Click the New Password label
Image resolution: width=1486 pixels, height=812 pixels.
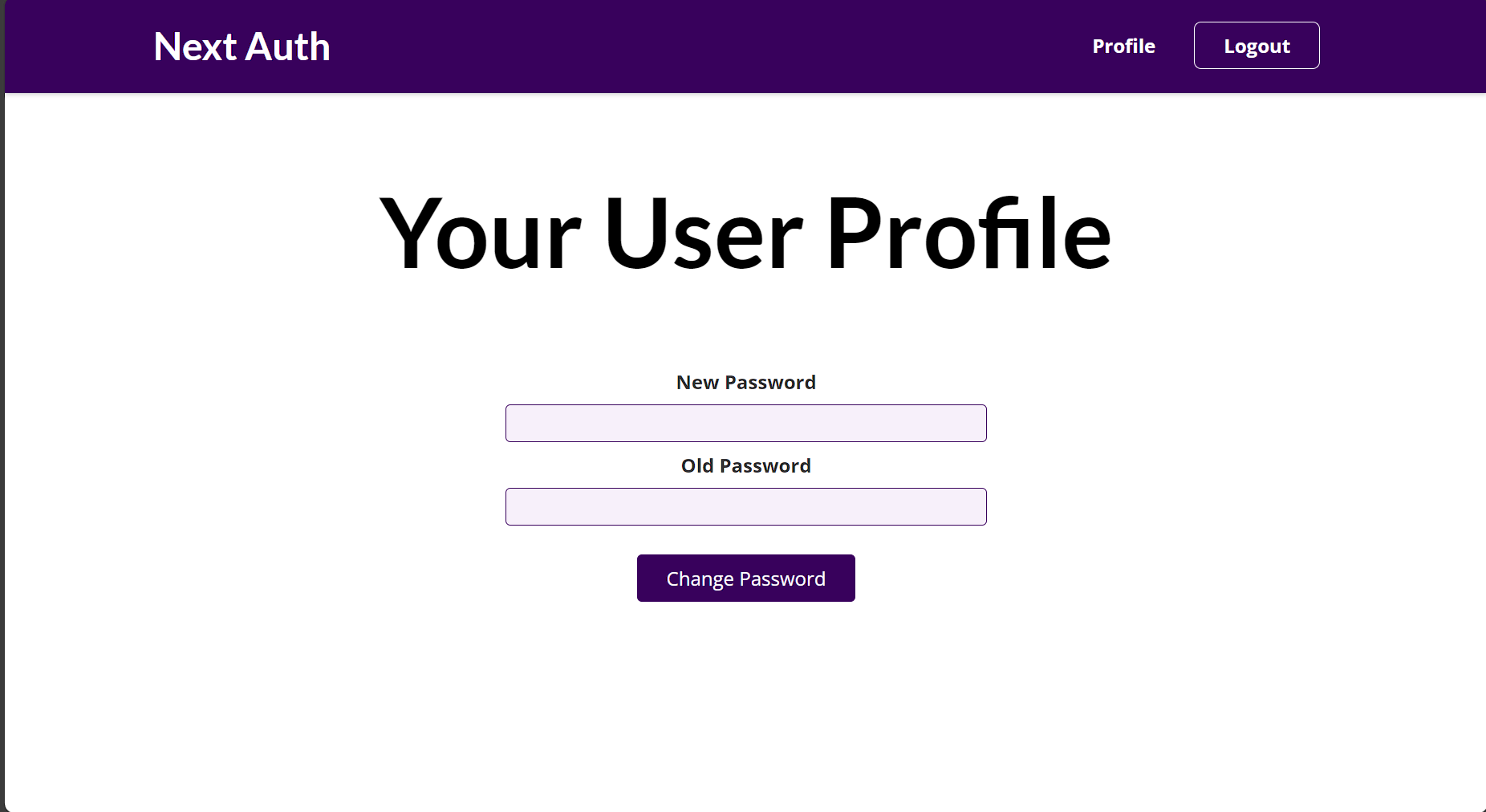[745, 383]
